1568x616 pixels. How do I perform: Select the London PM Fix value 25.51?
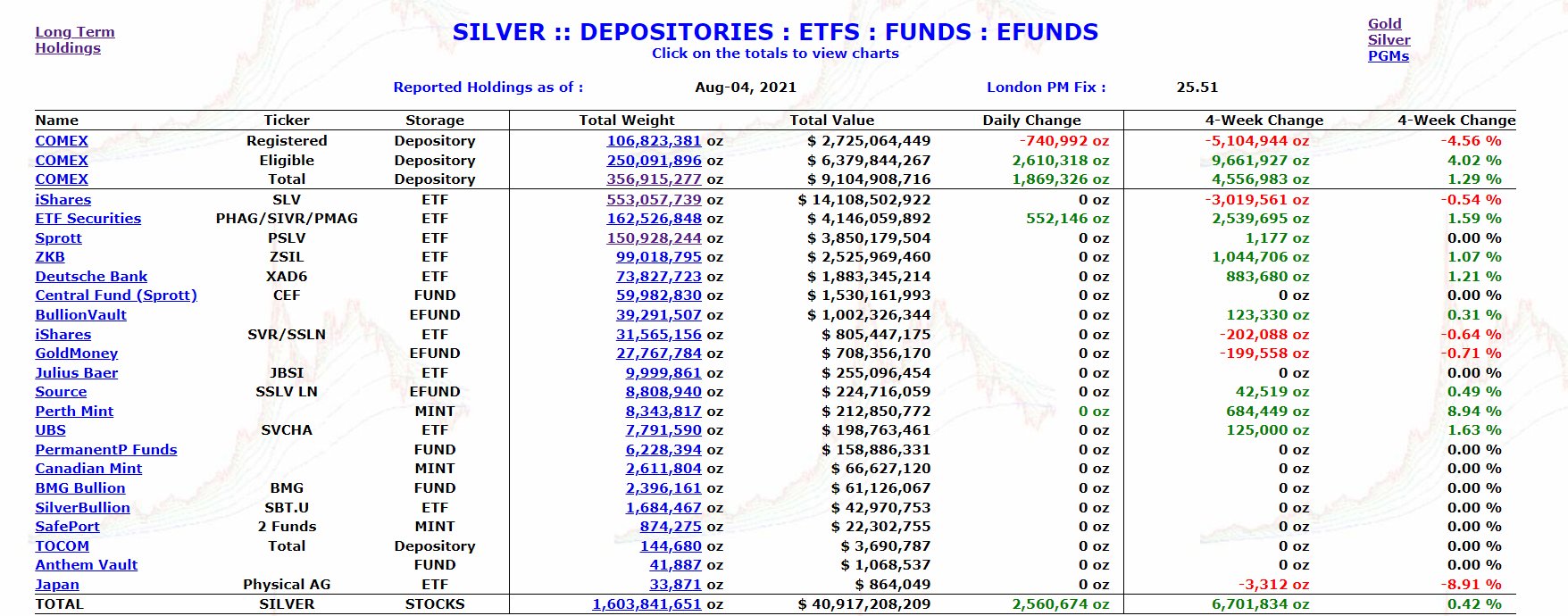1197,87
